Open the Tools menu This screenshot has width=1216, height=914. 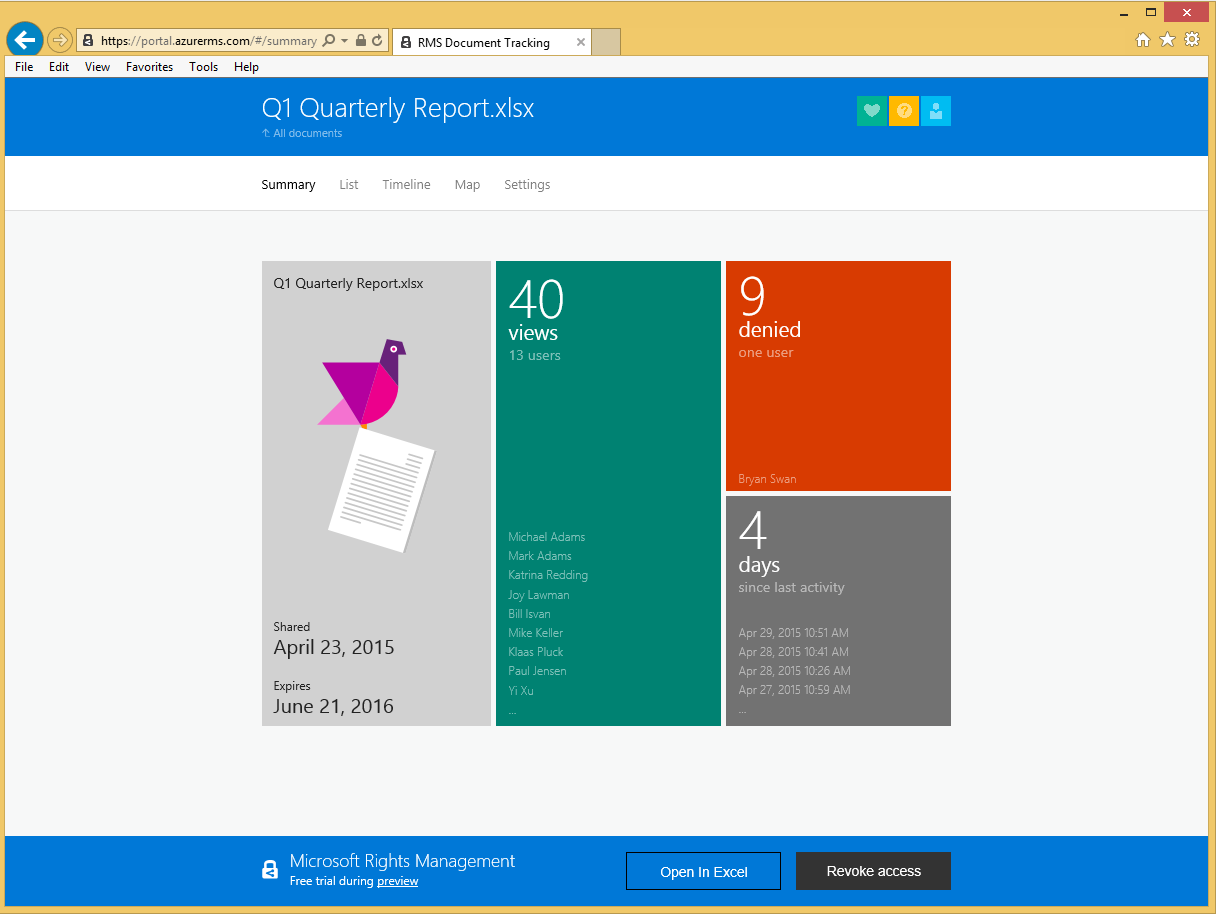coord(203,67)
